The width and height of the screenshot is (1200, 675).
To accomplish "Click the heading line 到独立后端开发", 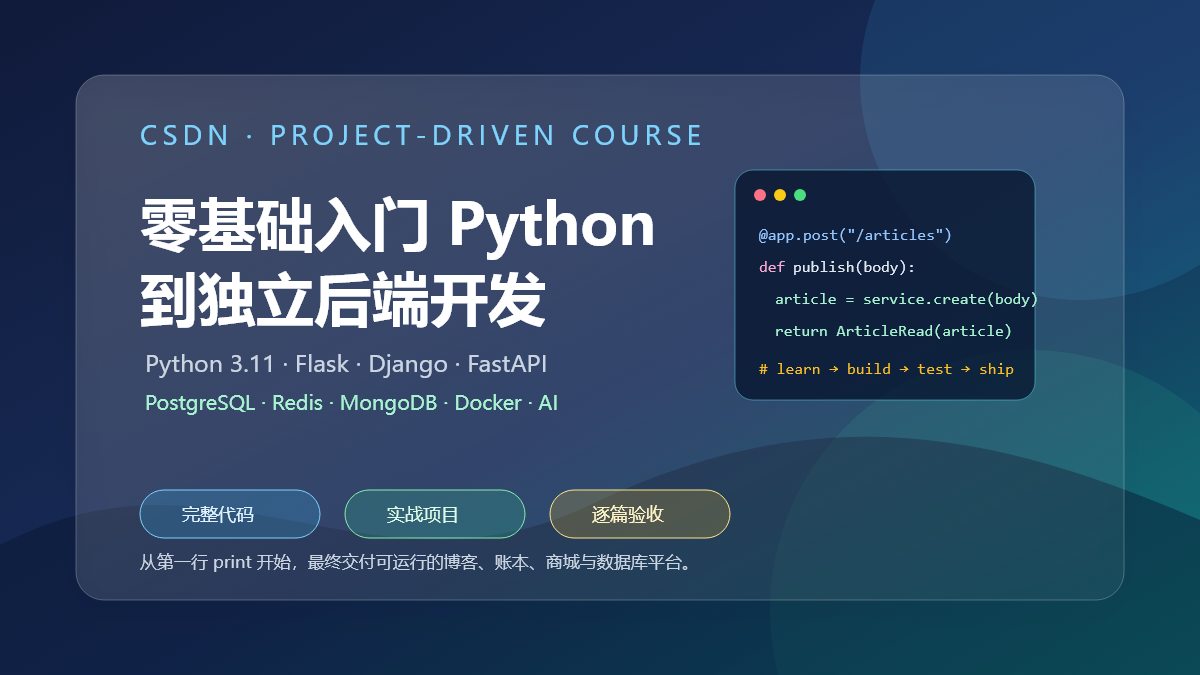I will [x=343, y=299].
